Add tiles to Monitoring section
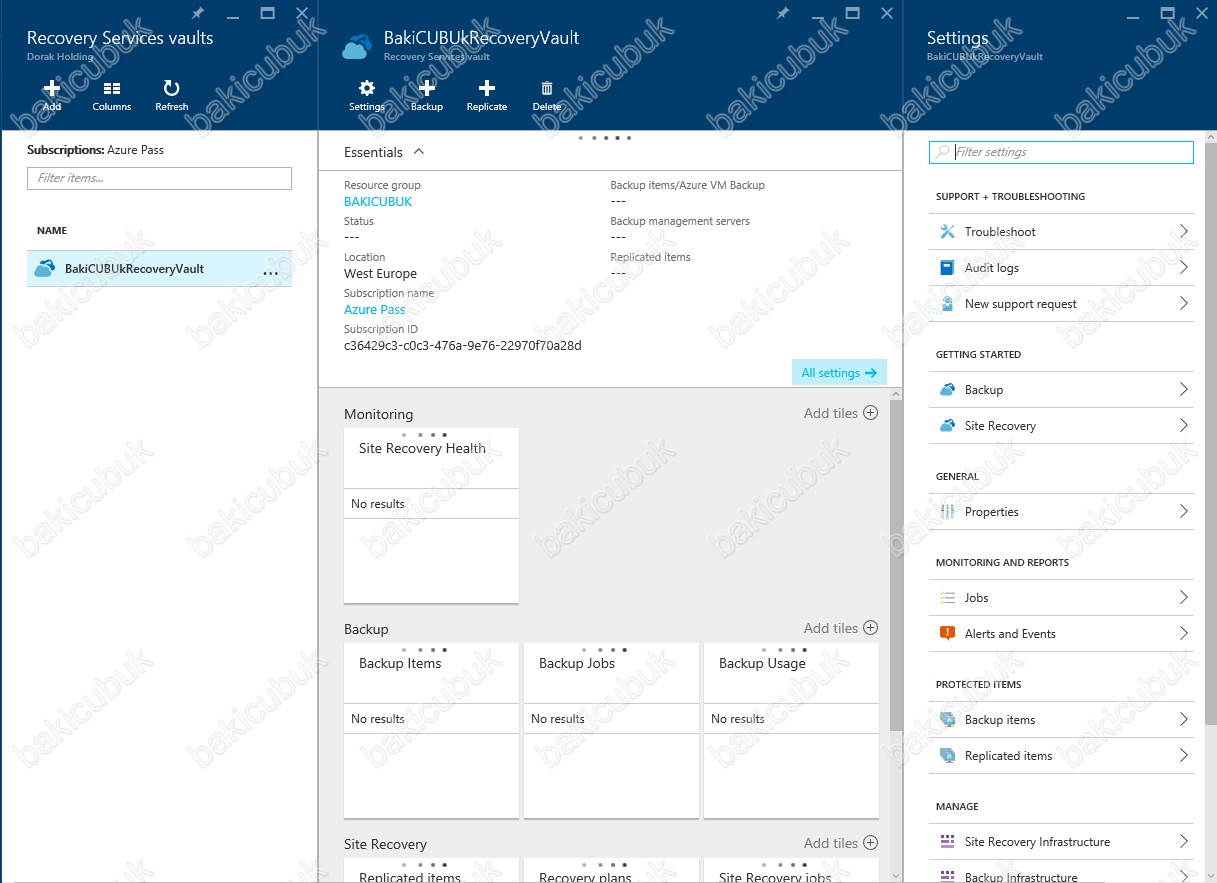Screen dimensions: 1217x883 point(841,413)
